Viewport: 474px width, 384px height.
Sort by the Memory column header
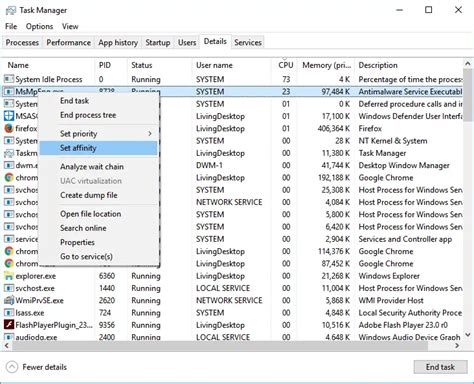pos(326,65)
